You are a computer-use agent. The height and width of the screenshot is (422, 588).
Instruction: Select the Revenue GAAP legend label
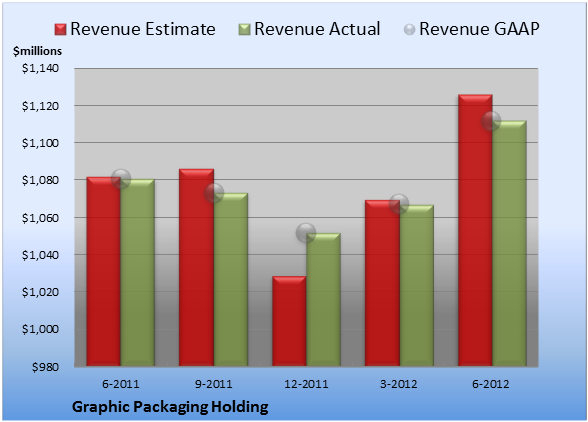[x=479, y=29]
